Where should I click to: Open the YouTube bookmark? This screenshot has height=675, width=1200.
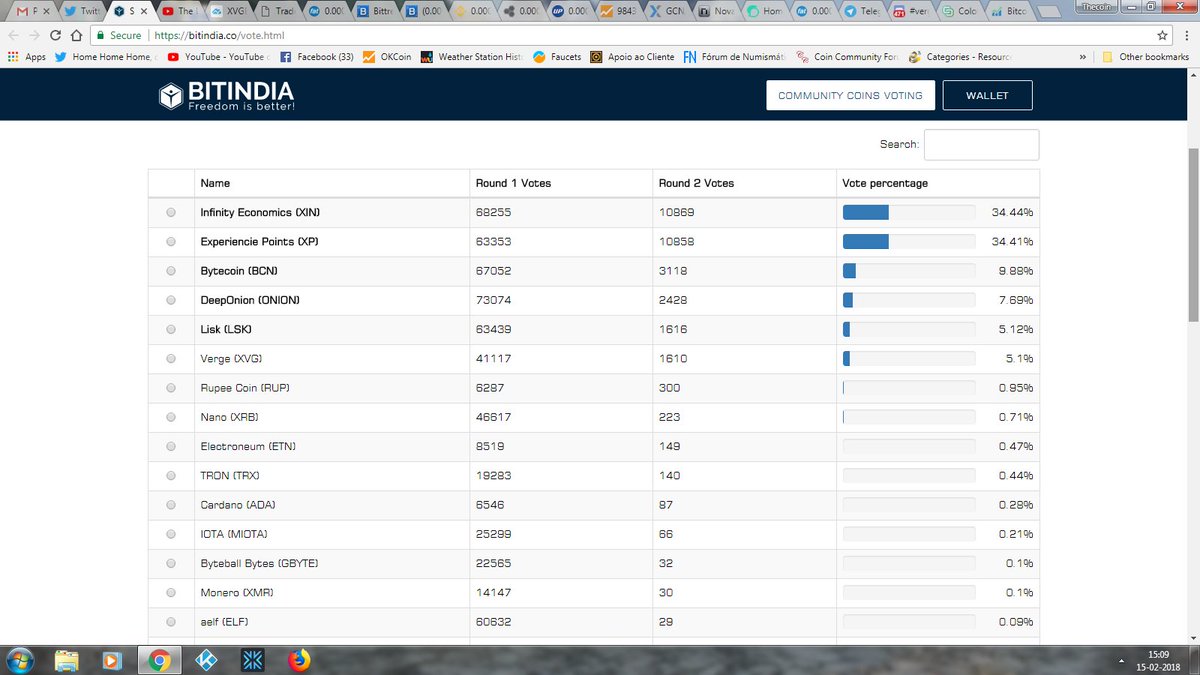coord(219,57)
